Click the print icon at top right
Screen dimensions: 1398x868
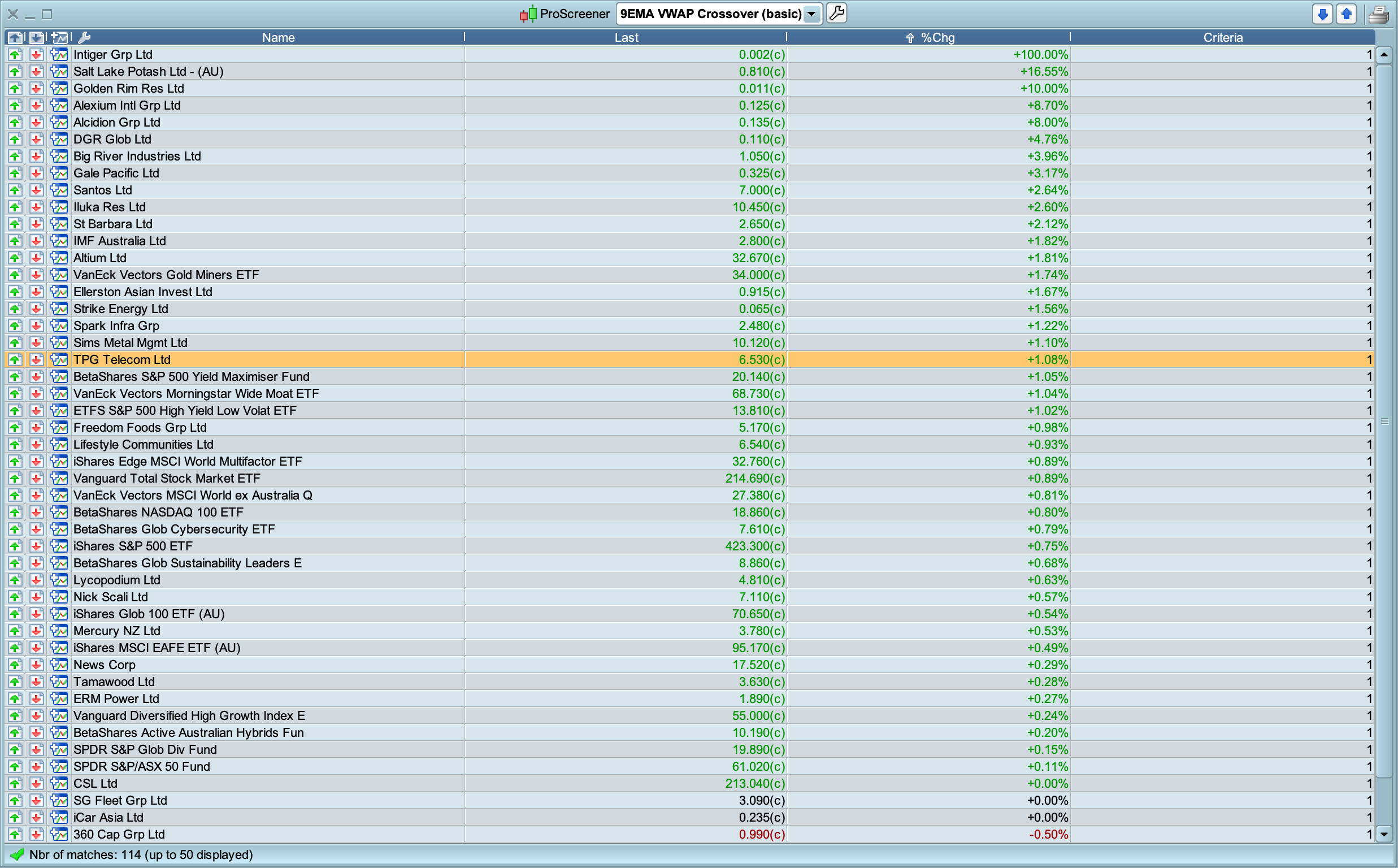pos(1378,14)
